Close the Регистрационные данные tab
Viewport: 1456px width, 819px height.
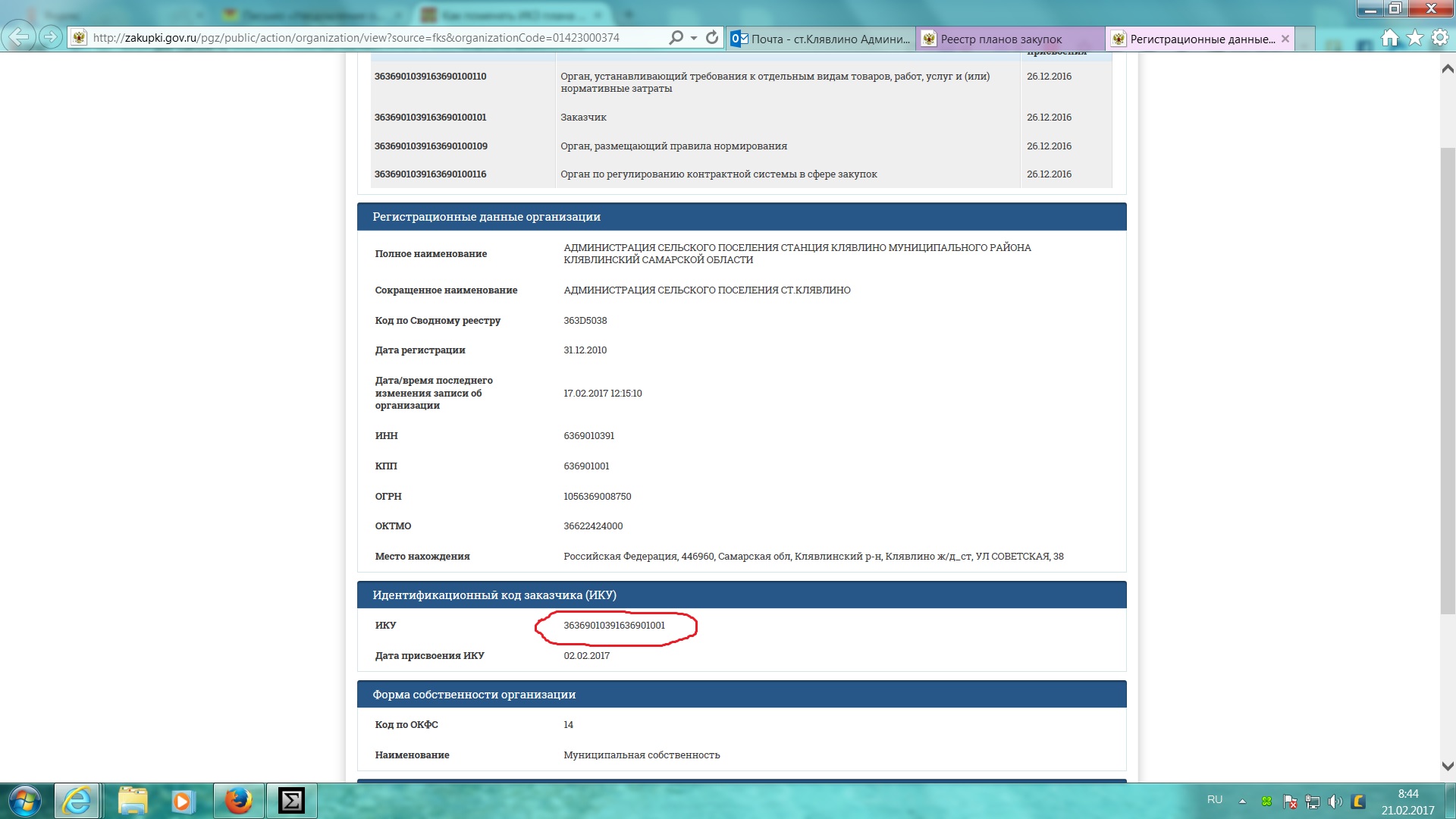click(1285, 39)
